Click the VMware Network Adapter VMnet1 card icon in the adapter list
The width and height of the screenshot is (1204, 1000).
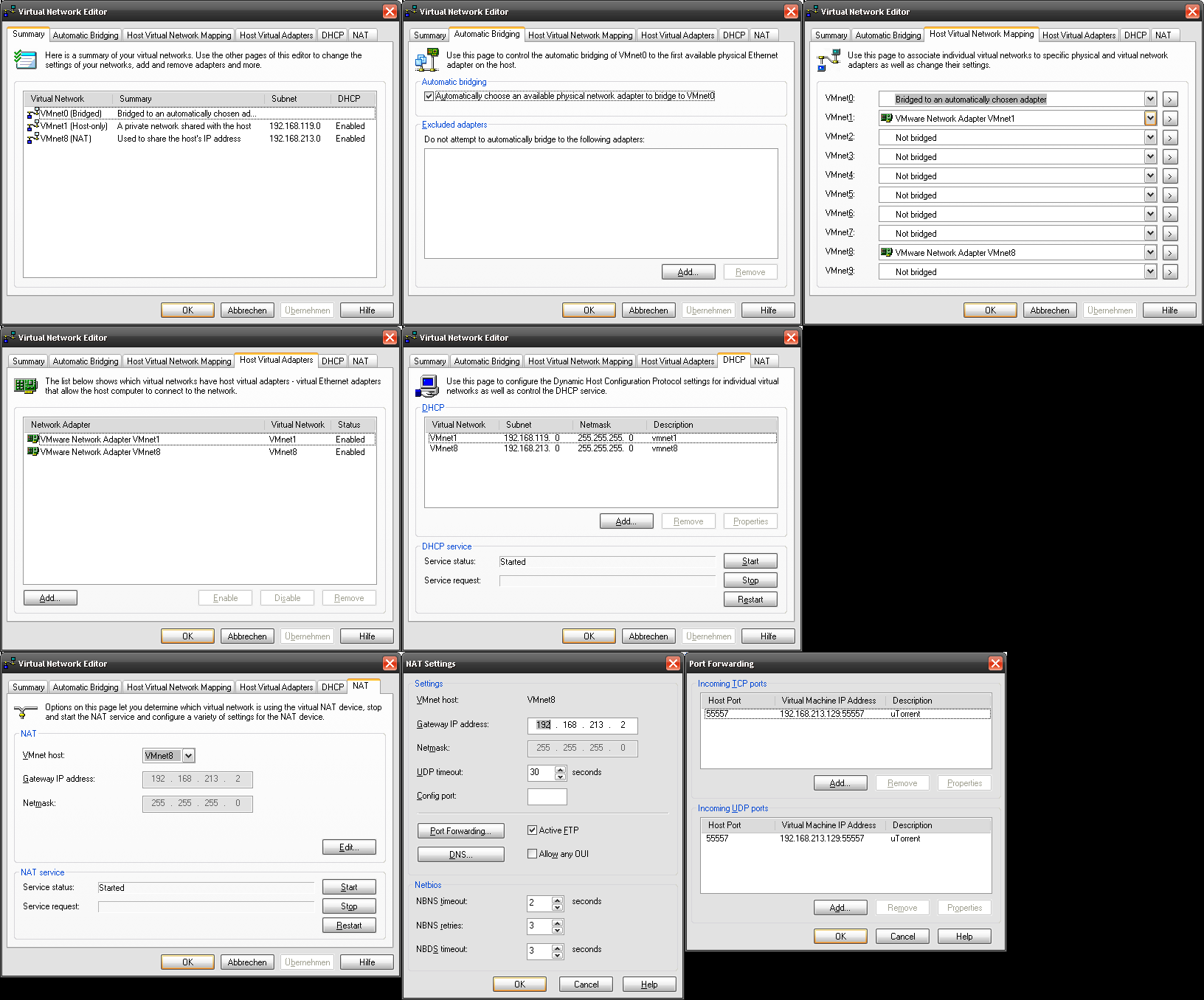point(32,440)
